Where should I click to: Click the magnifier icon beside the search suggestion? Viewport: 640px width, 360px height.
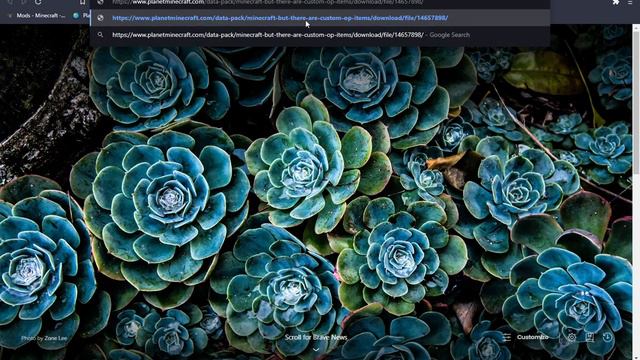[x=100, y=35]
